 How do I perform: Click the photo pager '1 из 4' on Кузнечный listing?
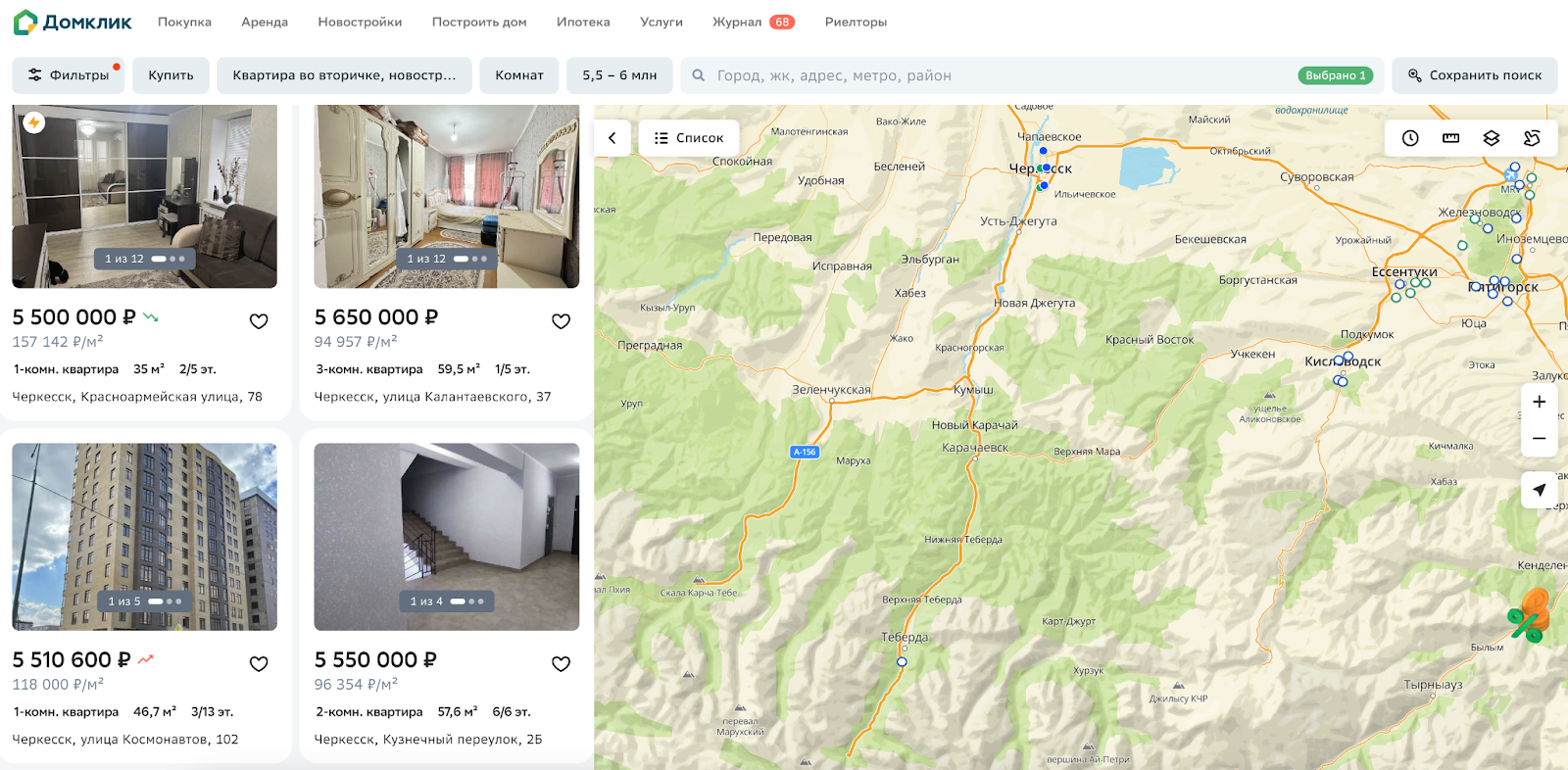(x=447, y=602)
